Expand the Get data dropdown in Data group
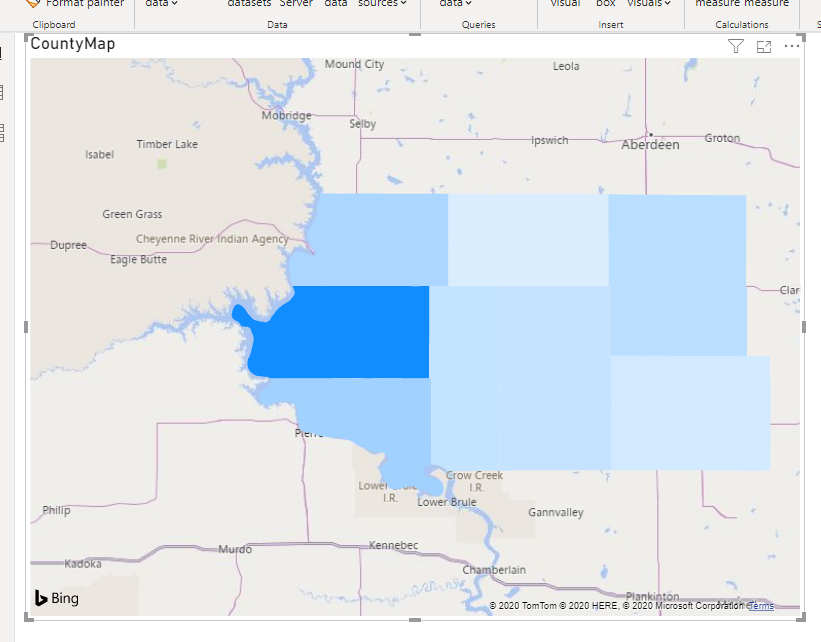Viewport: 821px width, 642px height. [x=161, y=4]
